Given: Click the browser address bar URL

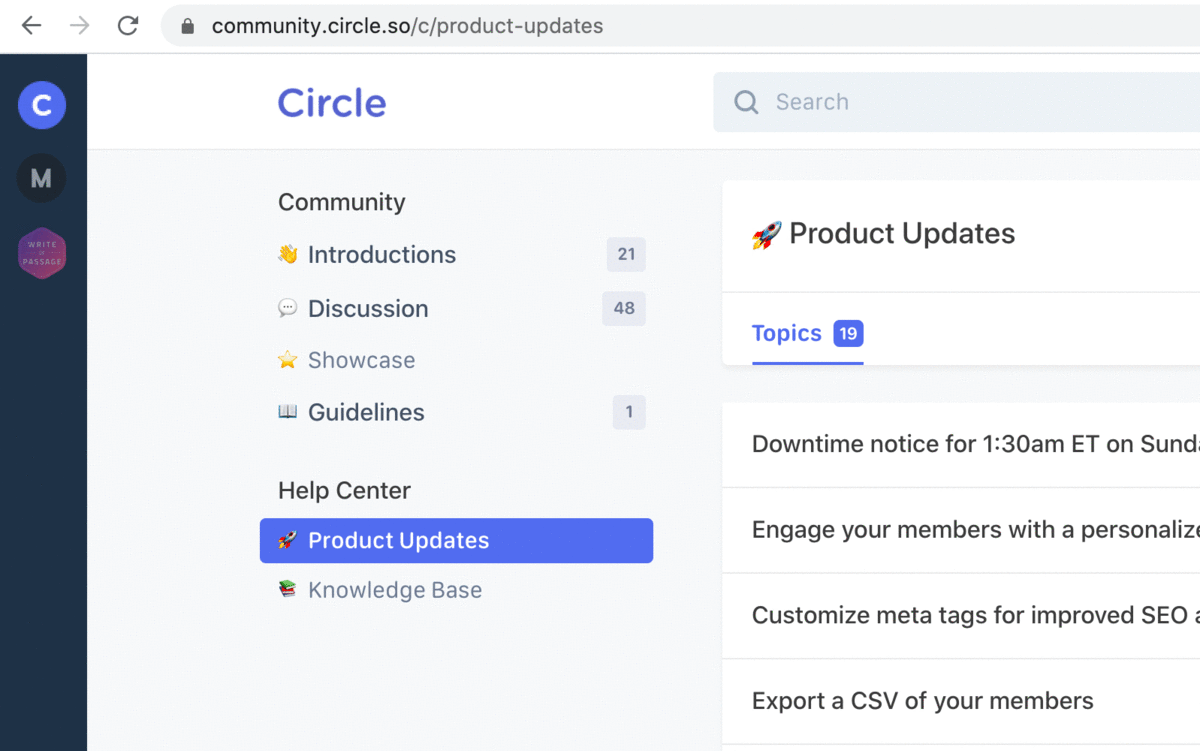Looking at the screenshot, I should pyautogui.click(x=407, y=26).
